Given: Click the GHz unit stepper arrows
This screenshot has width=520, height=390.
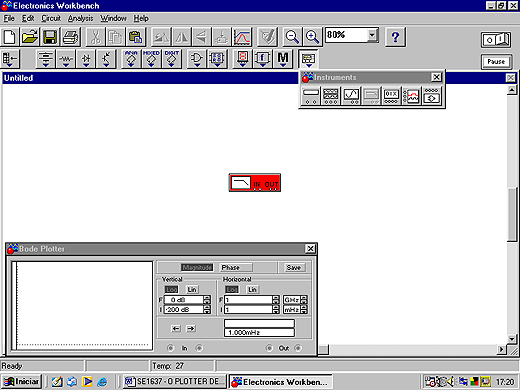Looking at the screenshot, I should [x=304, y=300].
